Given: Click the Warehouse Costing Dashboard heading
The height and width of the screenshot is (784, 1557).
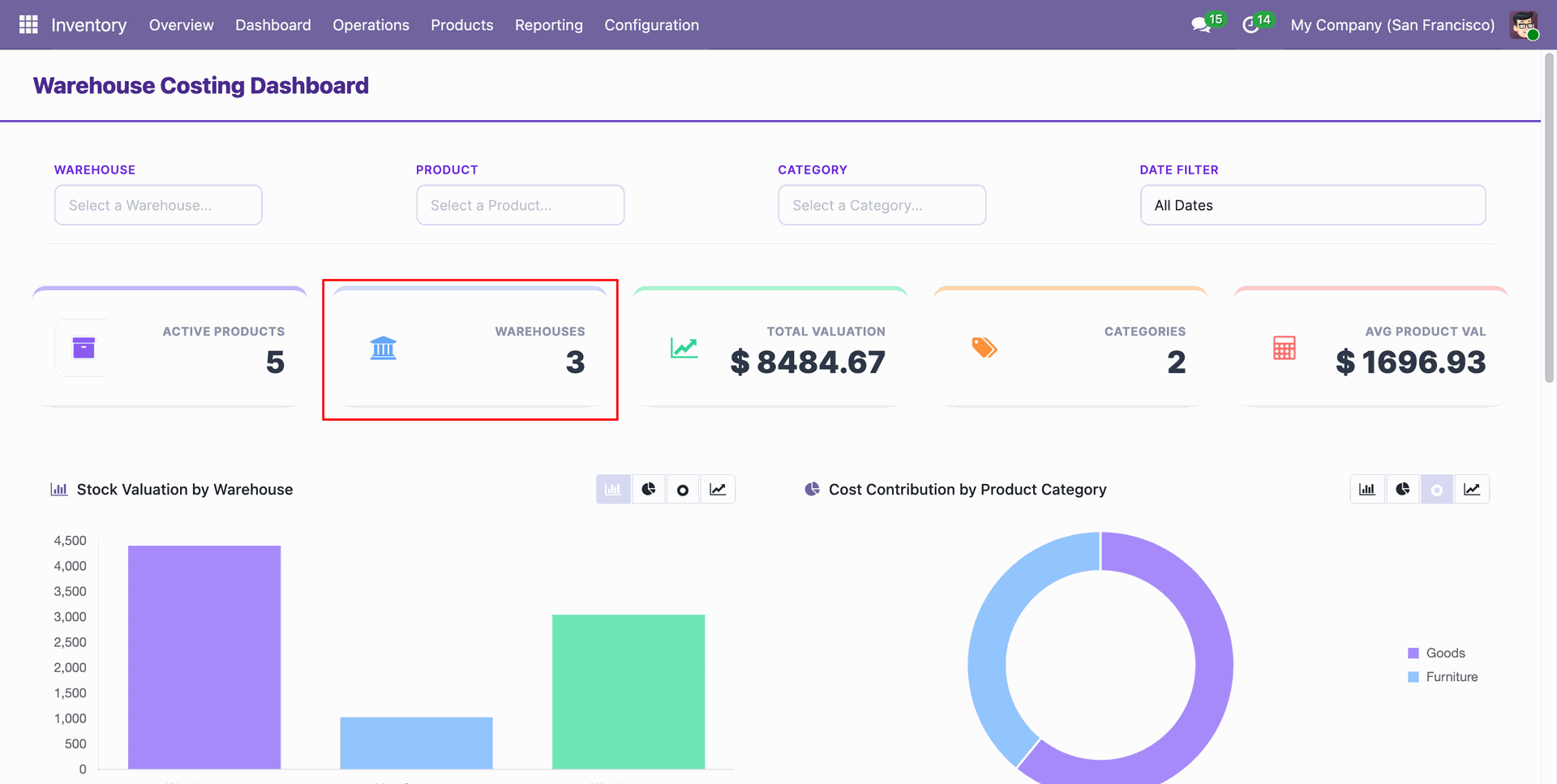Looking at the screenshot, I should 201,85.
